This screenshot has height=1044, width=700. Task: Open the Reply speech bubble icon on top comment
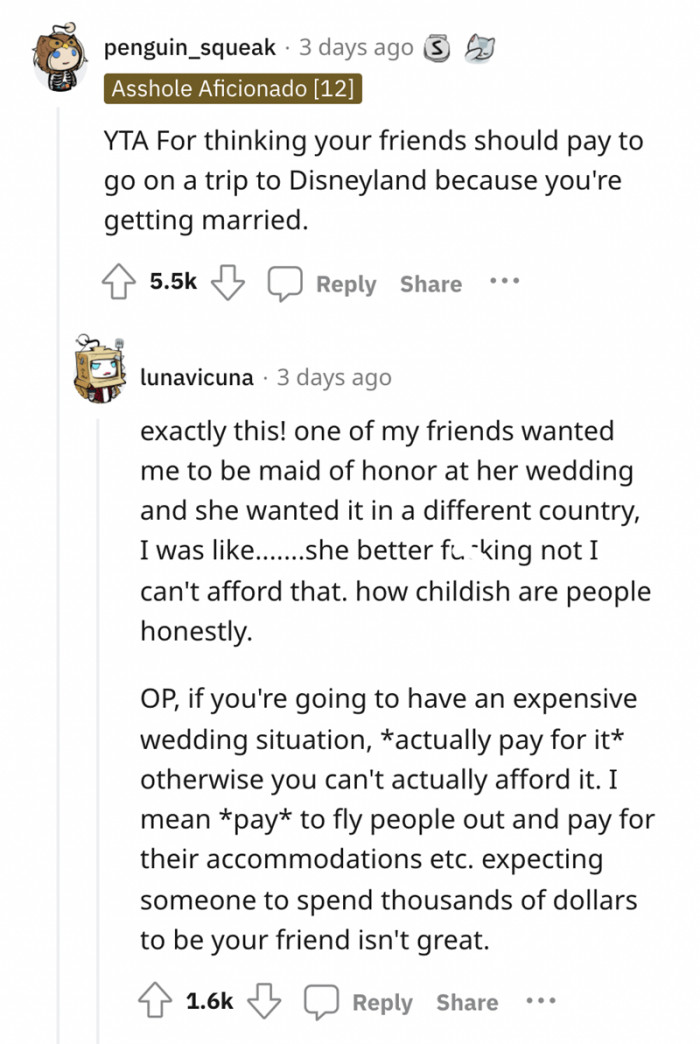287,283
